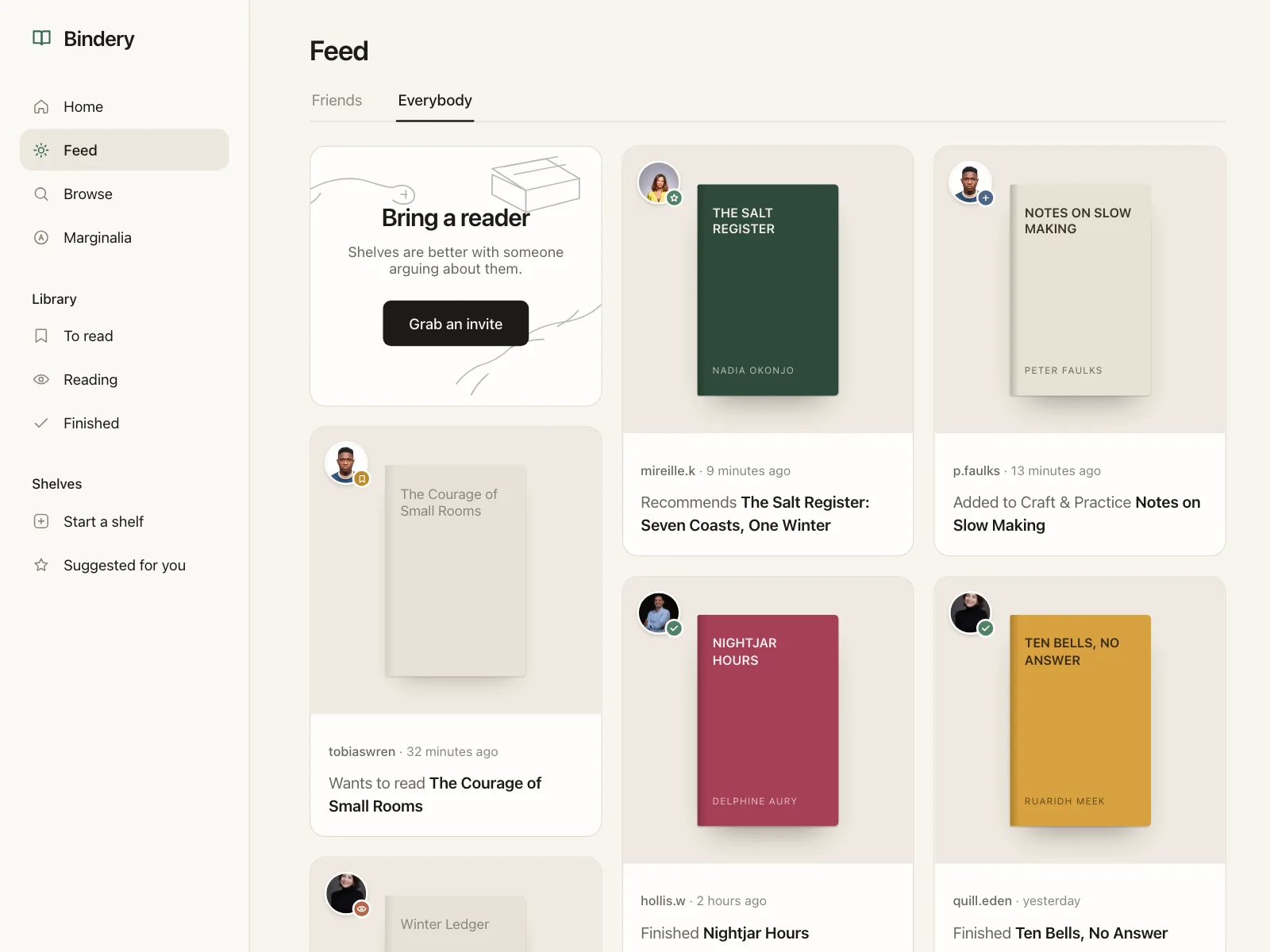This screenshot has width=1270, height=952.
Task: Open Notes on Slow Making title link
Action: click(x=1077, y=514)
